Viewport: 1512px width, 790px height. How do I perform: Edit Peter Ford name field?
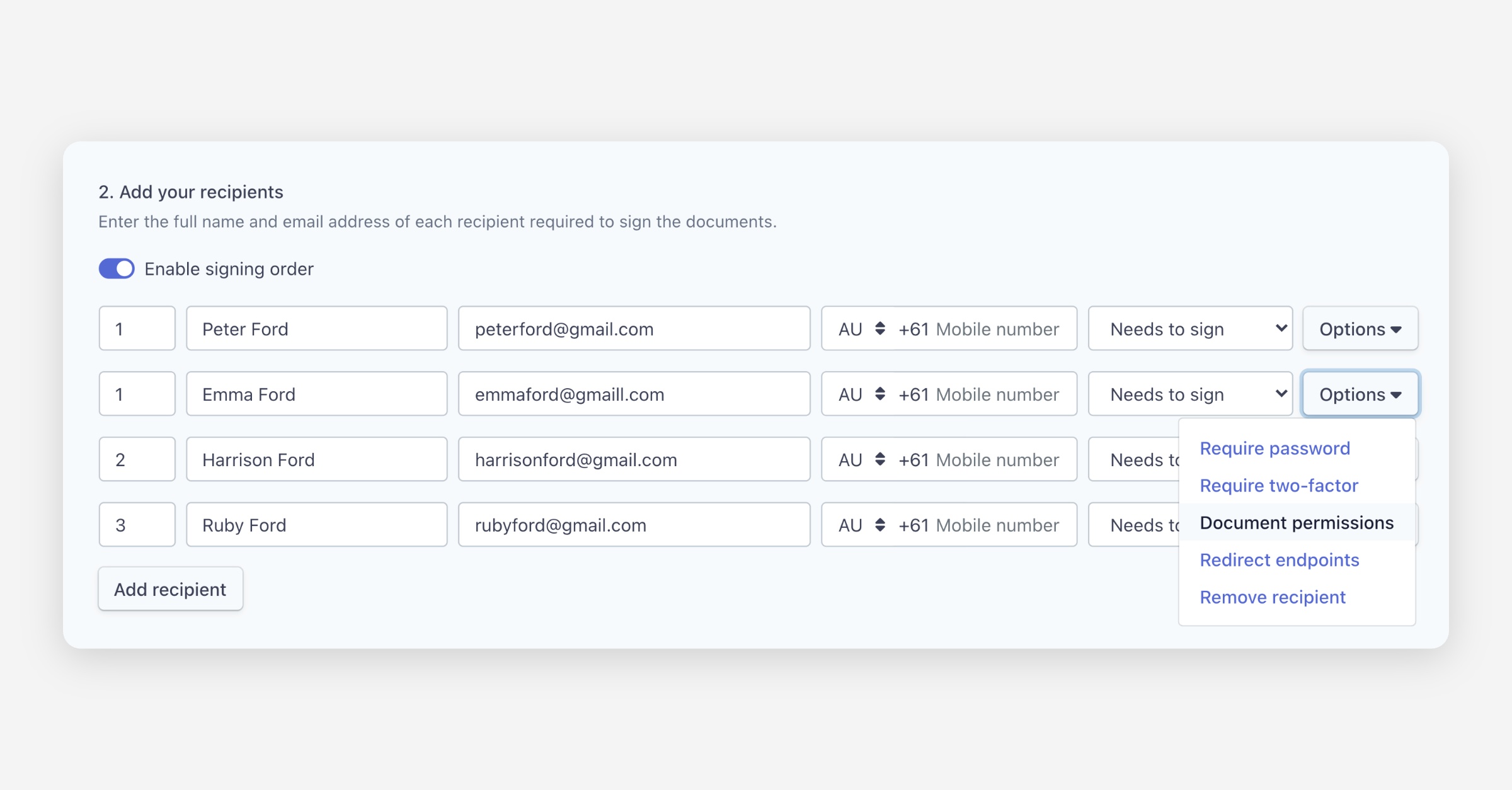316,329
